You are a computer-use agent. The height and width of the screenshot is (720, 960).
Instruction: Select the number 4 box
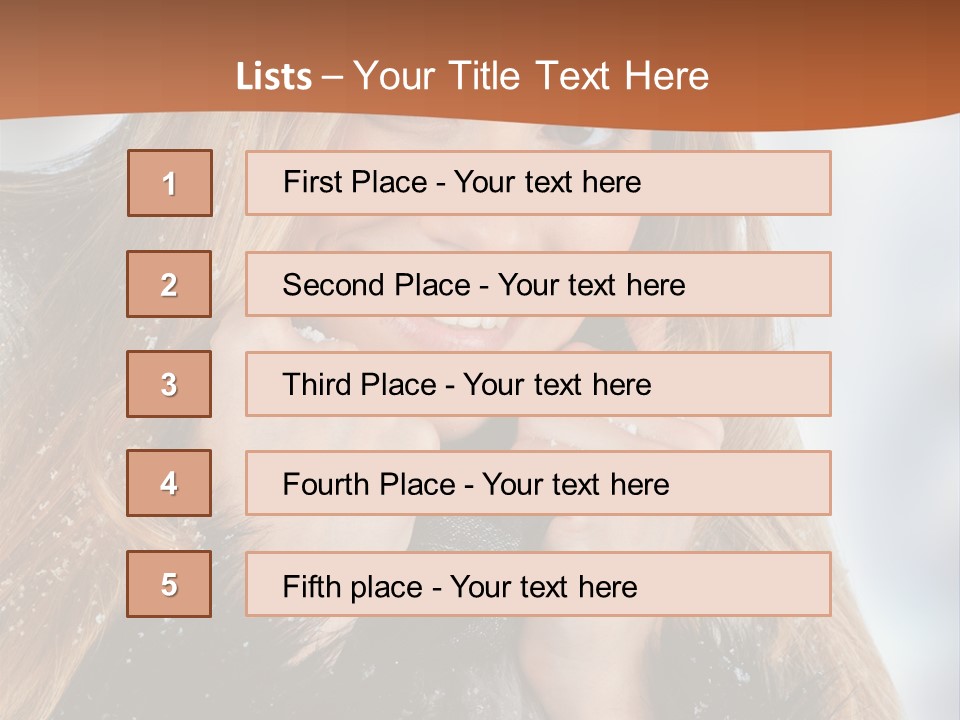[169, 483]
